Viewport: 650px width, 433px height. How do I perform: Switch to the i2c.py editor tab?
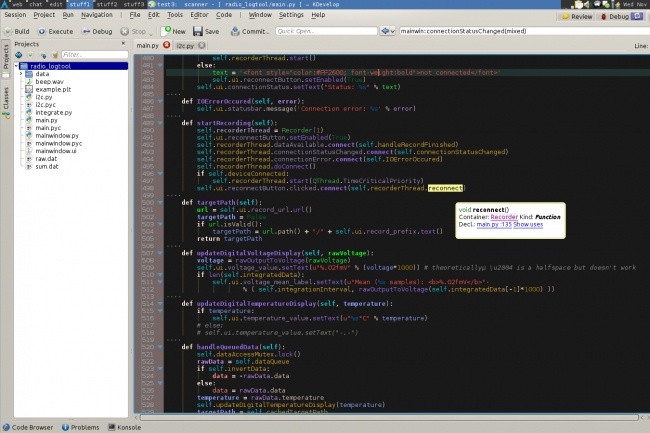point(185,46)
